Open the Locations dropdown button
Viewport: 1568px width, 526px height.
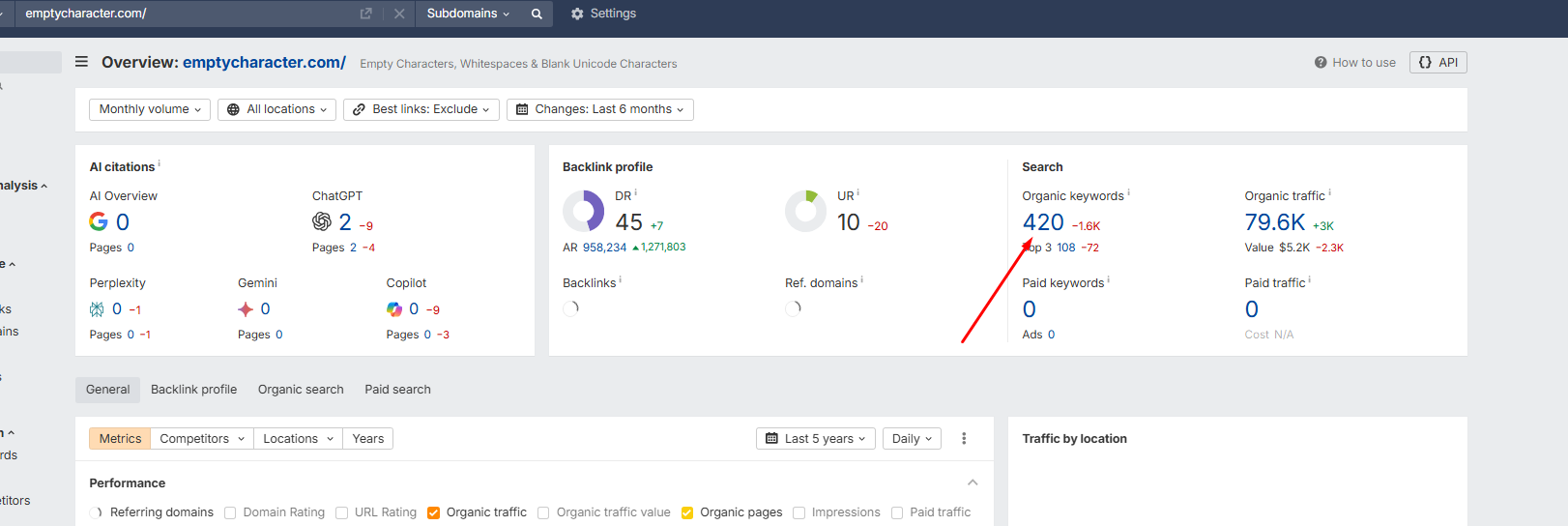point(298,438)
